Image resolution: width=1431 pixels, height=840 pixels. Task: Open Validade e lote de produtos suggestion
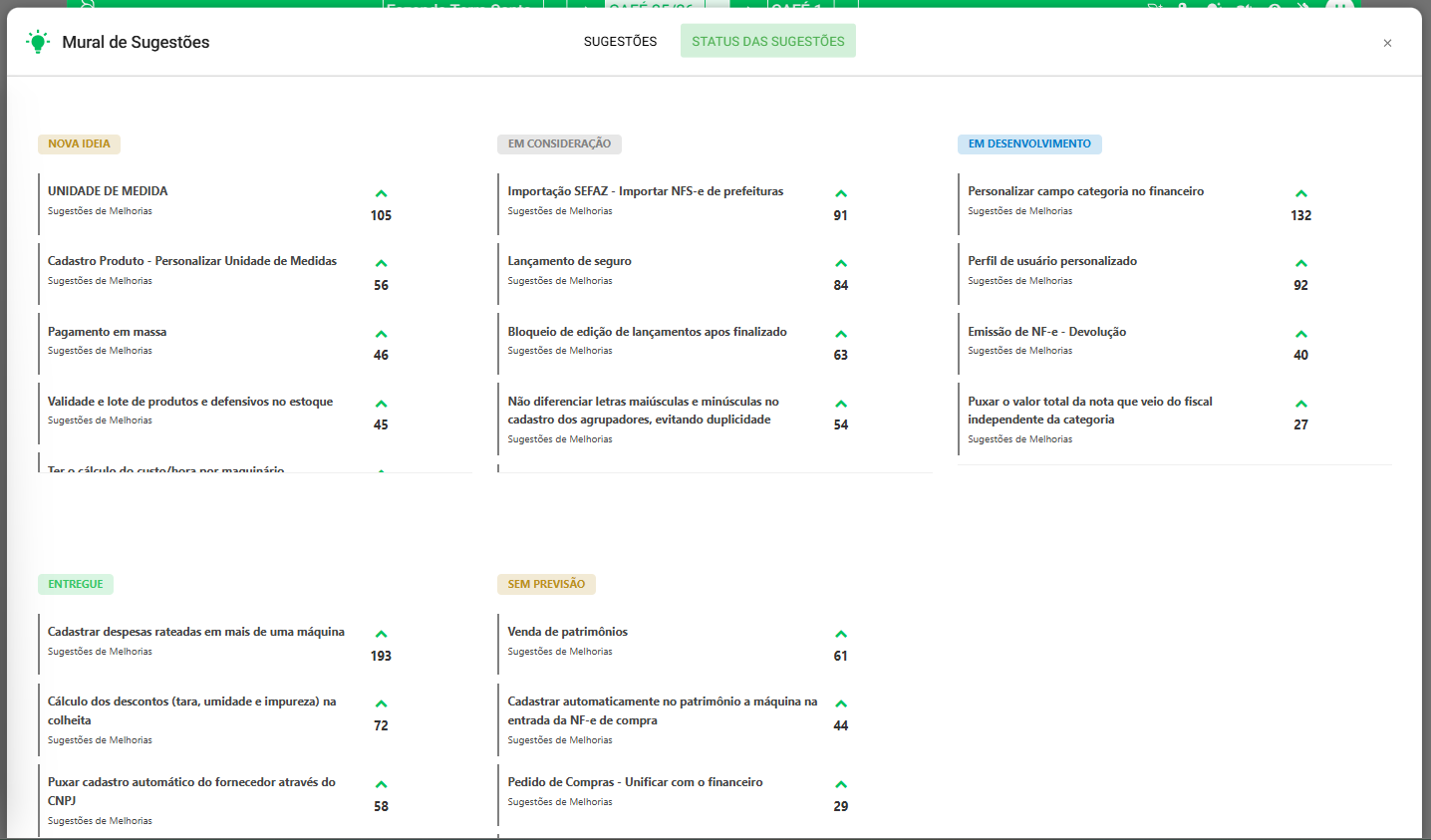(190, 402)
